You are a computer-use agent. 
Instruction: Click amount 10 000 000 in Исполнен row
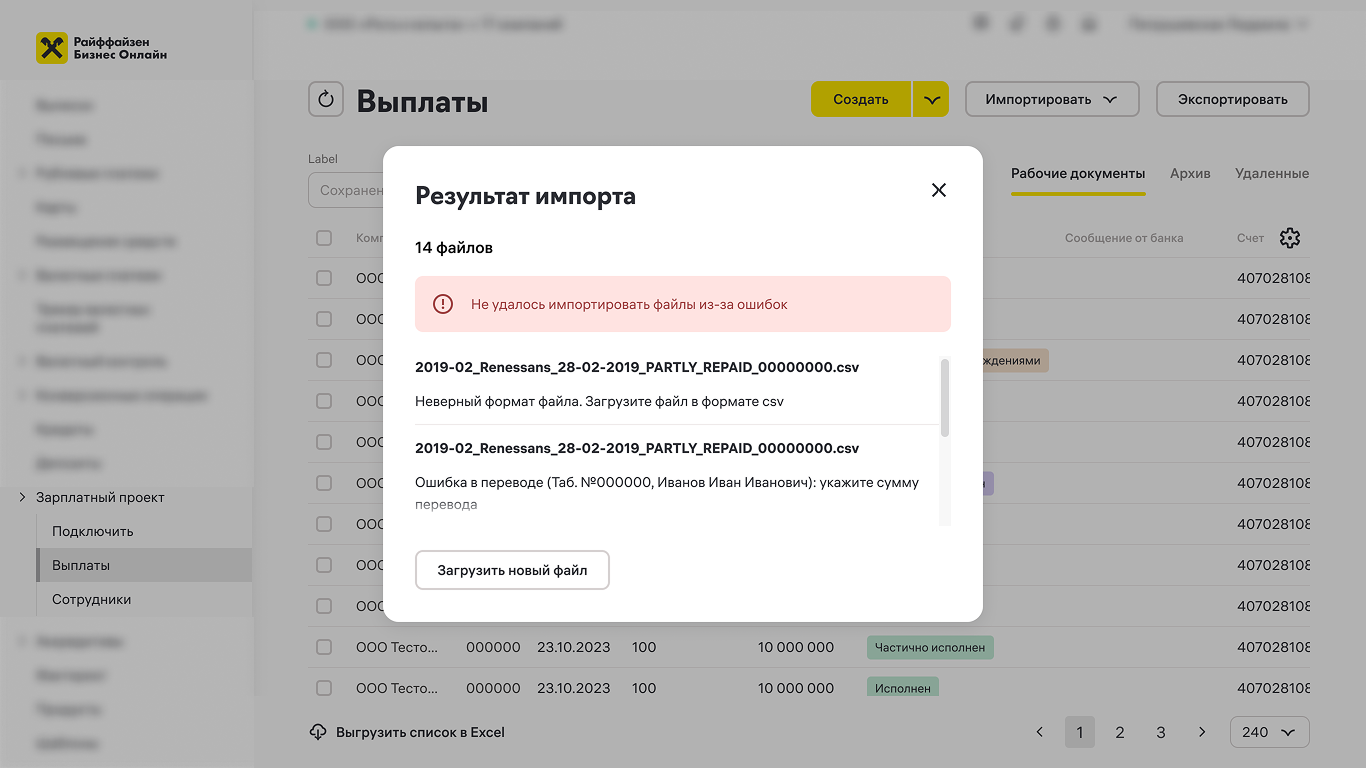point(796,688)
